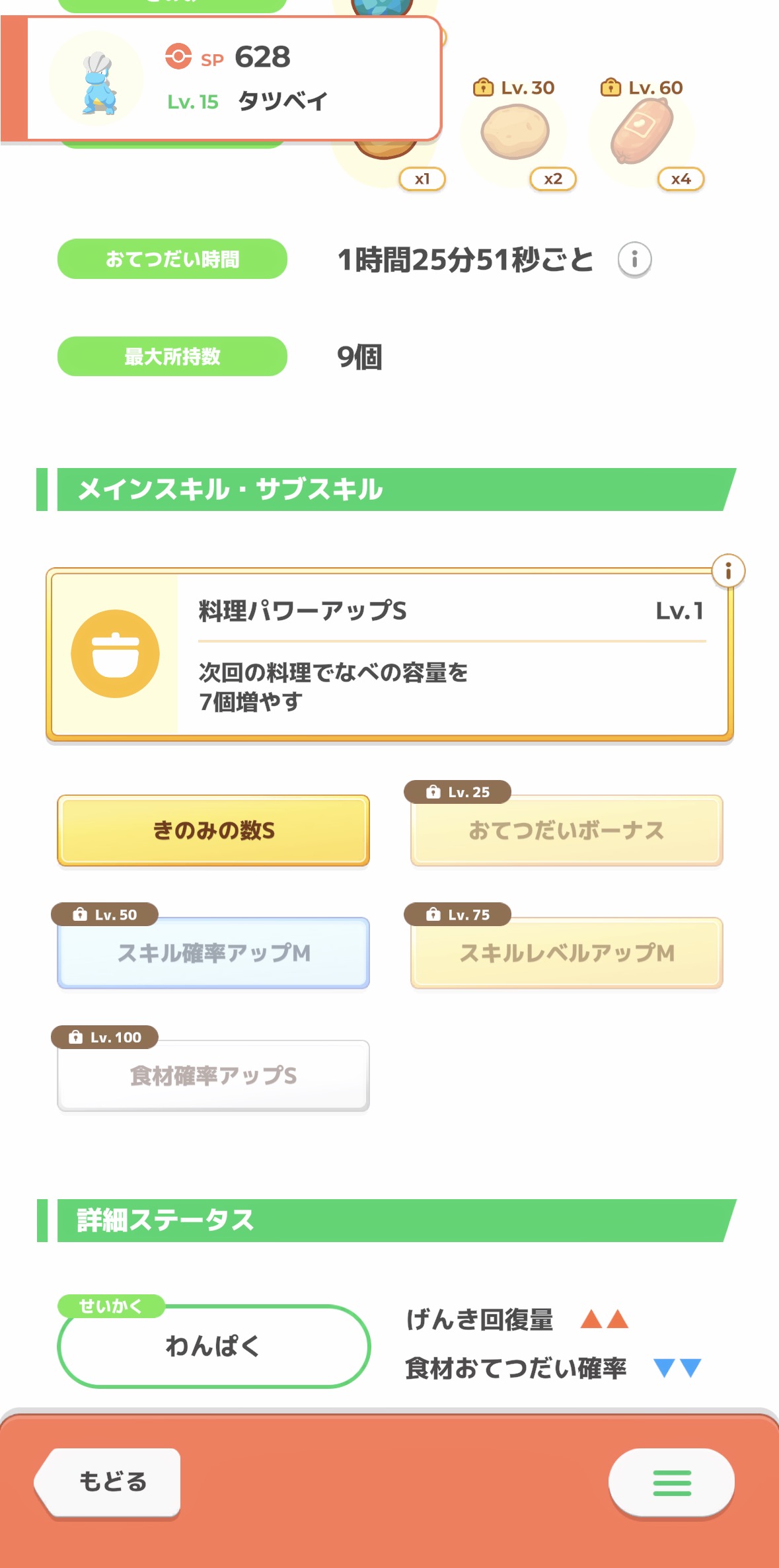Tap the sausage ingredient icon at Lv. 60

pyautogui.click(x=642, y=132)
